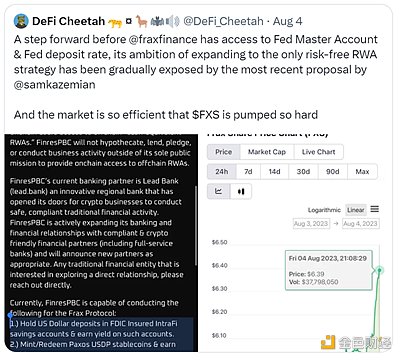This screenshot has width=402, height=360.
Task: Open the Aug 4, 2023 end date field
Action: tap(360, 223)
